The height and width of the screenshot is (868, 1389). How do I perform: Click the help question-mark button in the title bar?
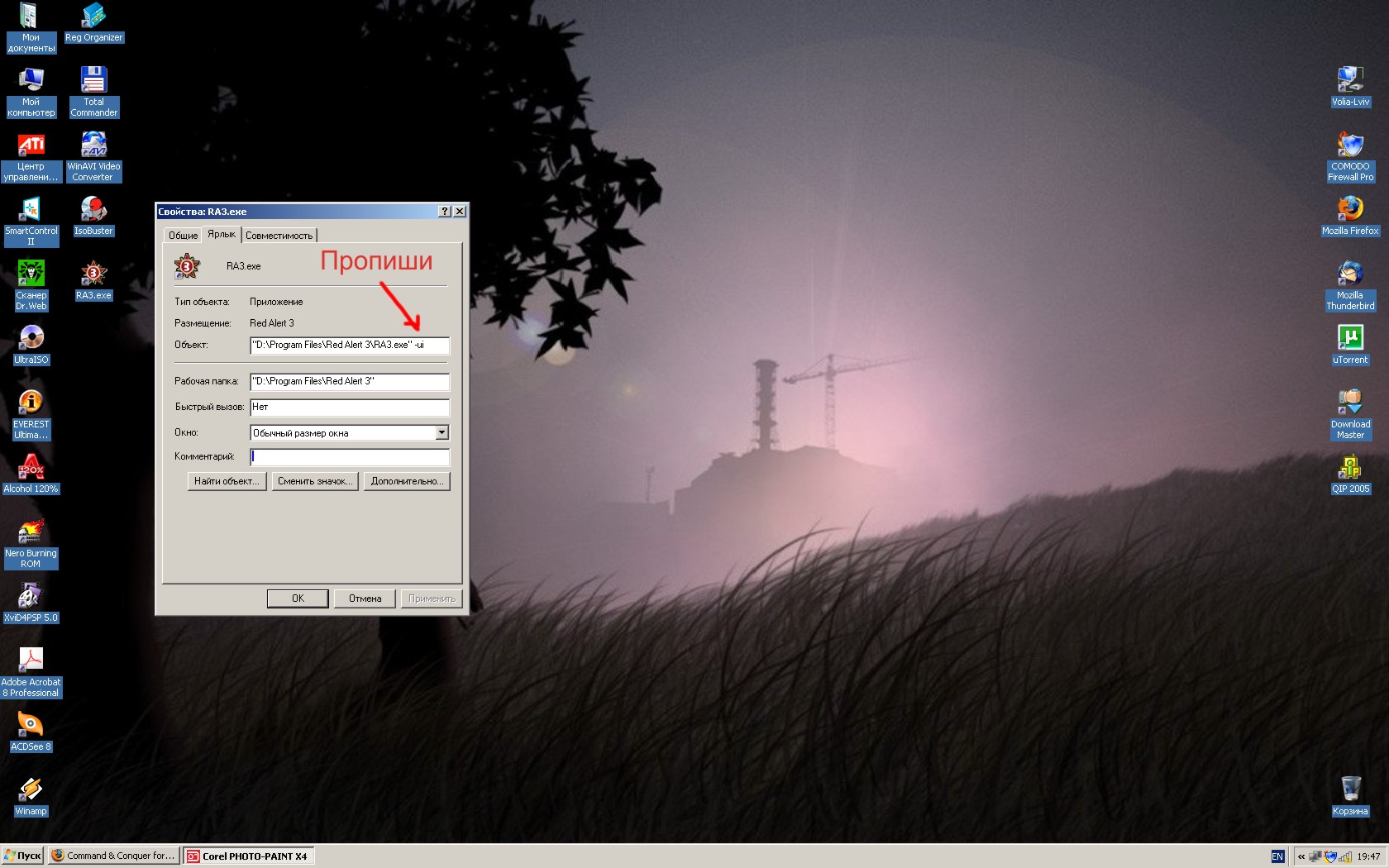point(445,212)
